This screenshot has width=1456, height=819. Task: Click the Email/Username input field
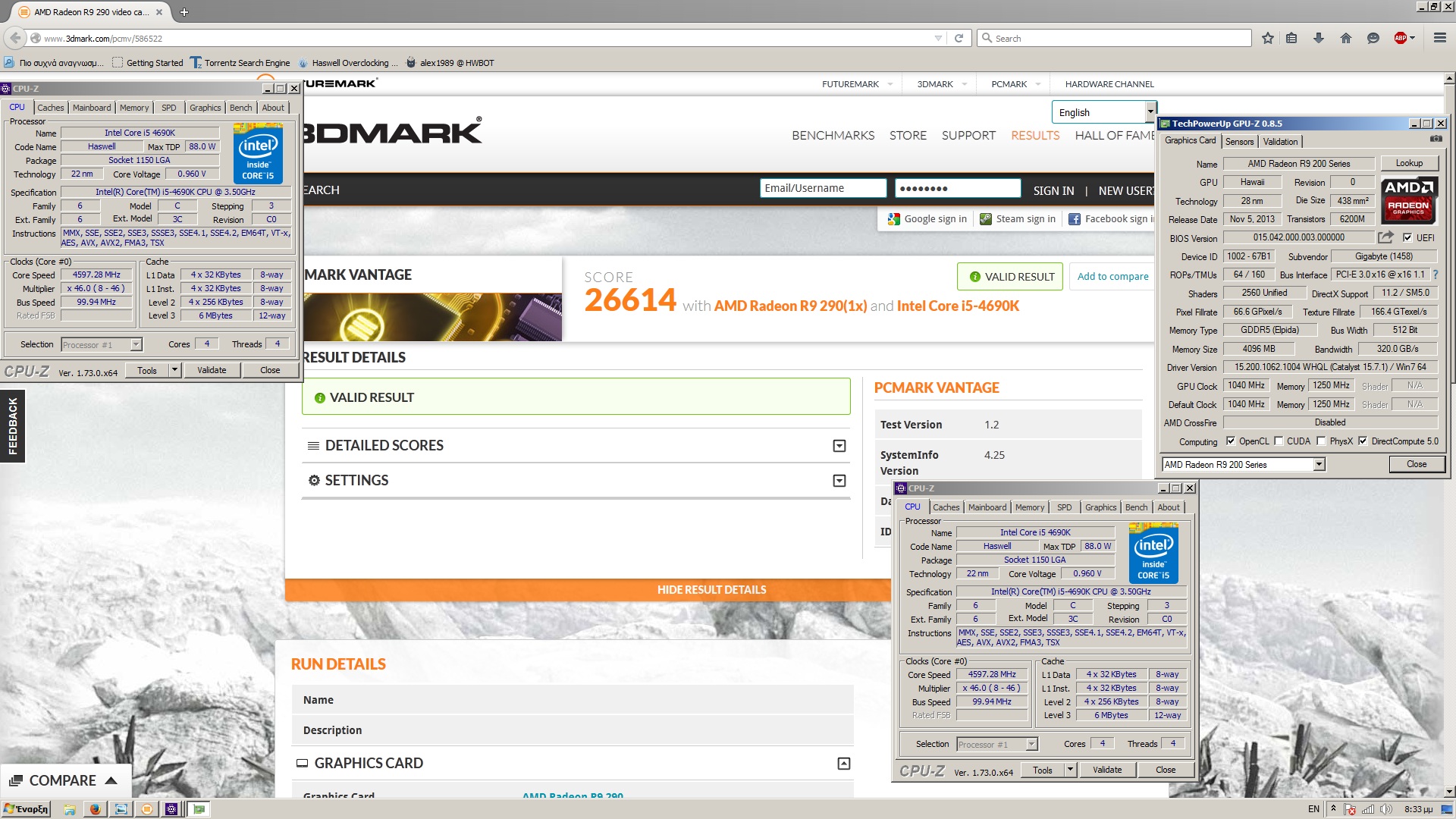(x=823, y=188)
